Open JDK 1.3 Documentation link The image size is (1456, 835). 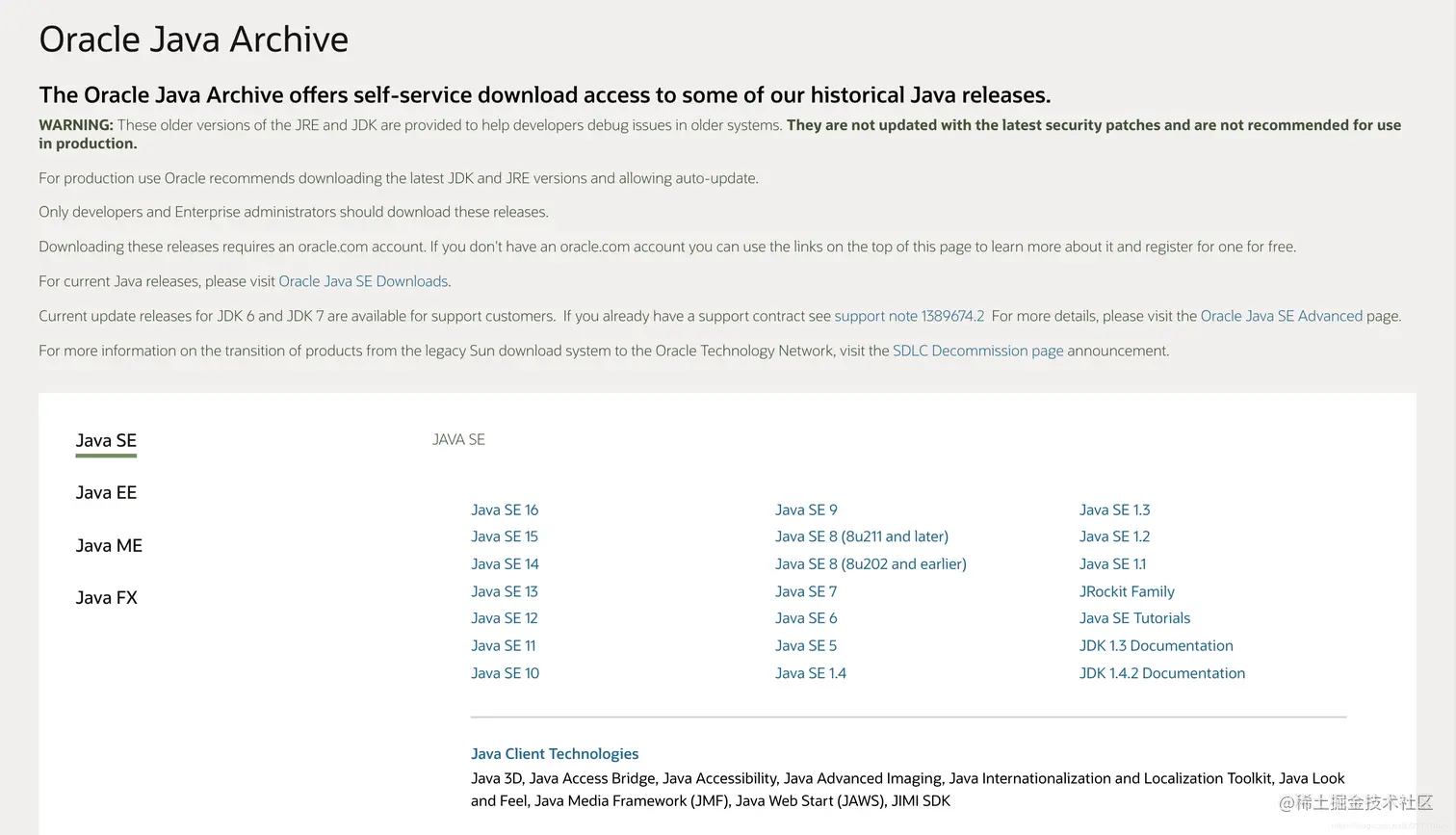click(1156, 645)
